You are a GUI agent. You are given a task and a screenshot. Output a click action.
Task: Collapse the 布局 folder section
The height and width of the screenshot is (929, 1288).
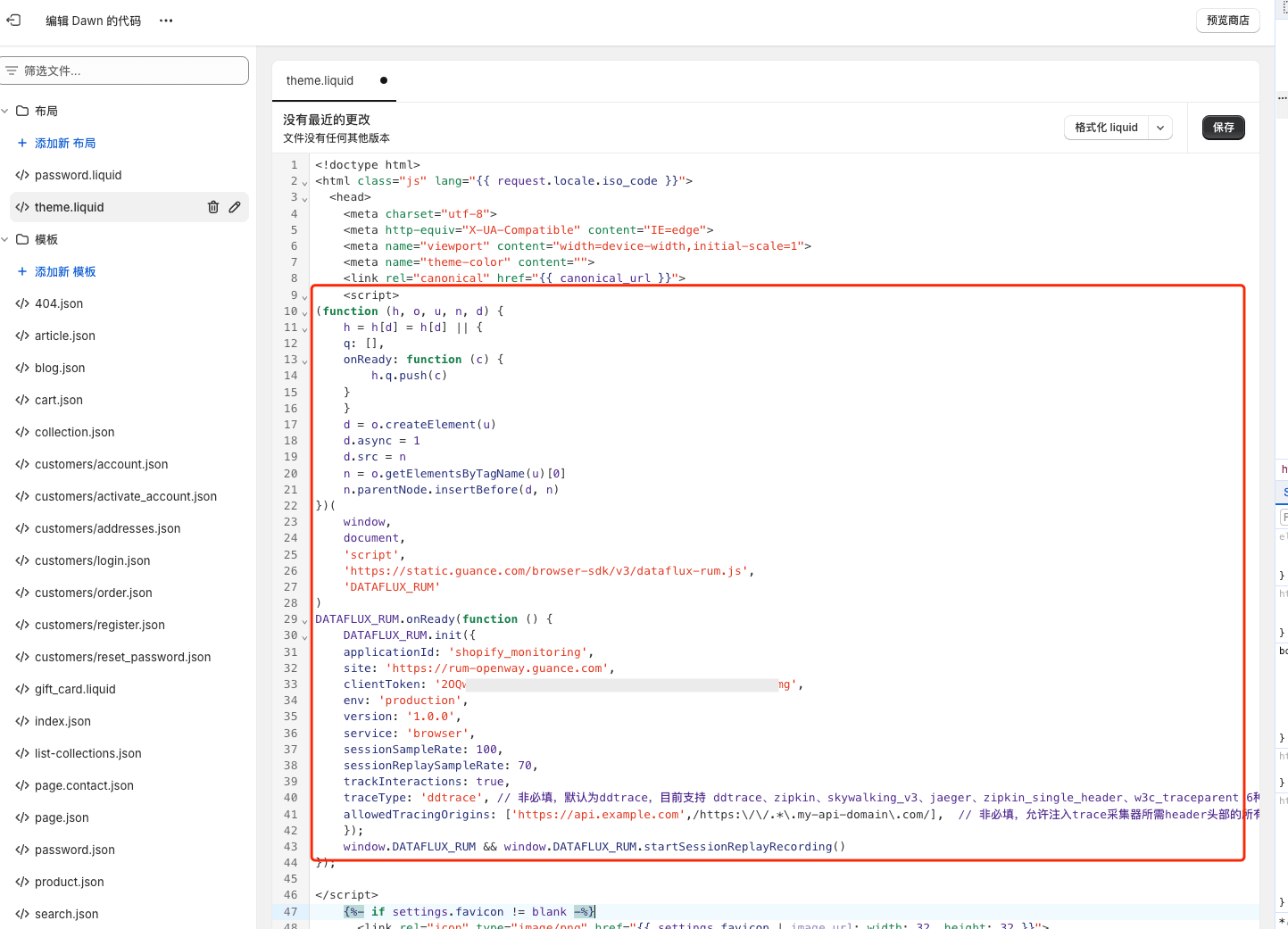5,111
